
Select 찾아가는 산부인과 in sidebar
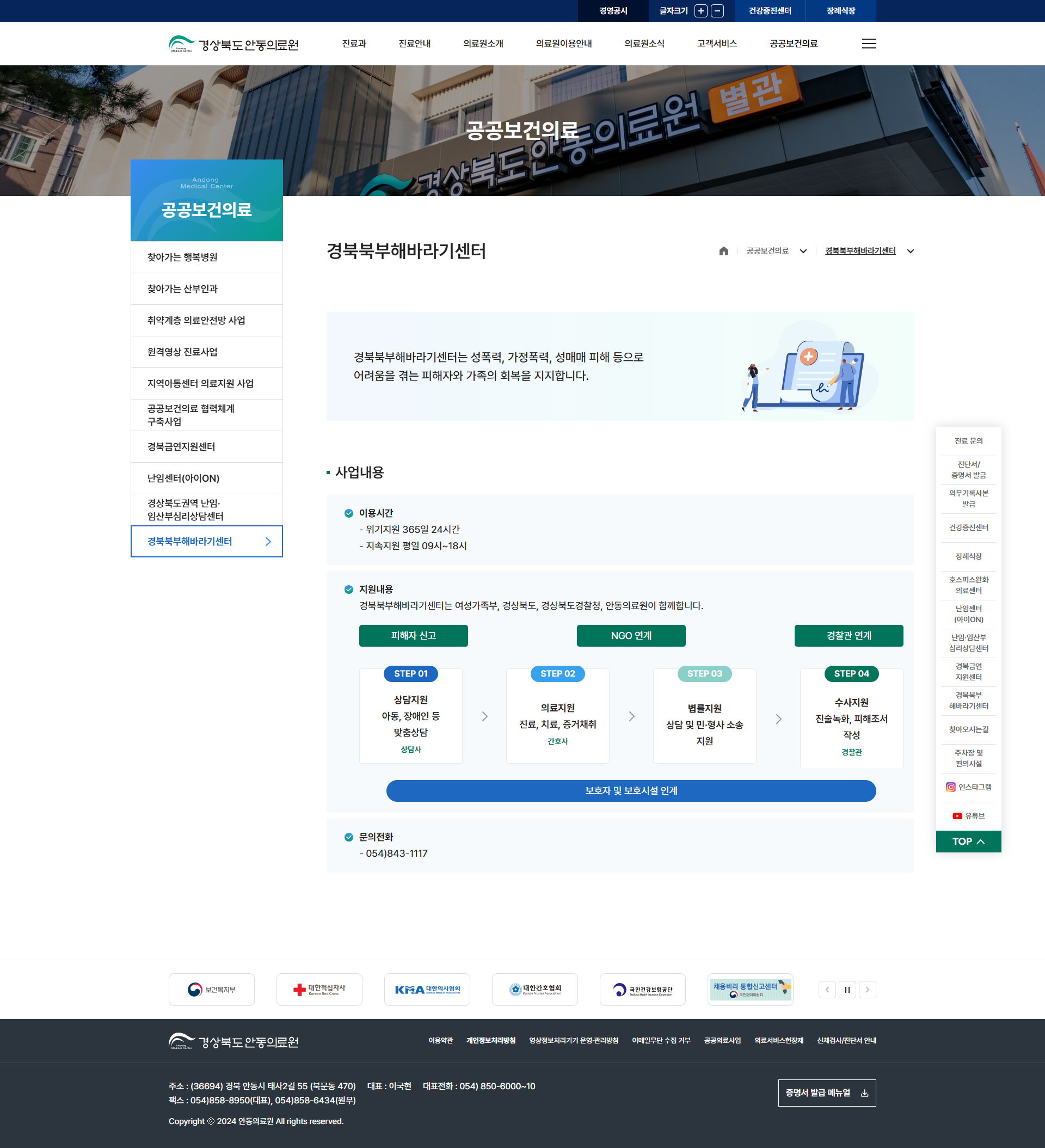click(182, 288)
